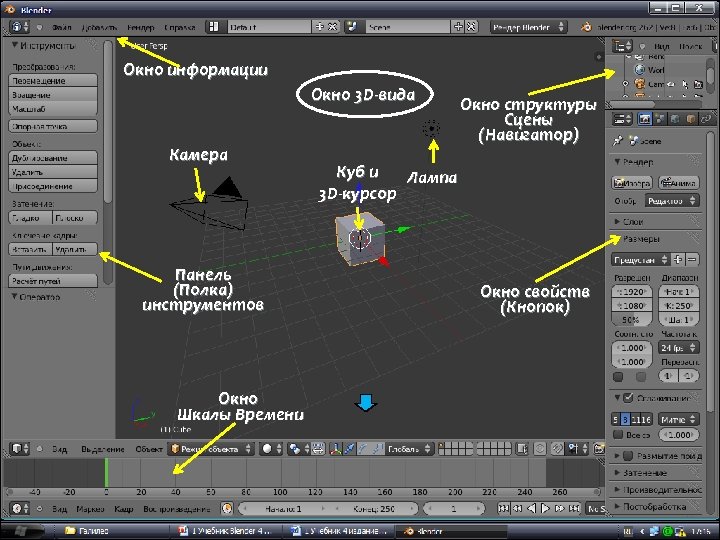
Task: Open the render presets dropdown
Action: coord(640,259)
